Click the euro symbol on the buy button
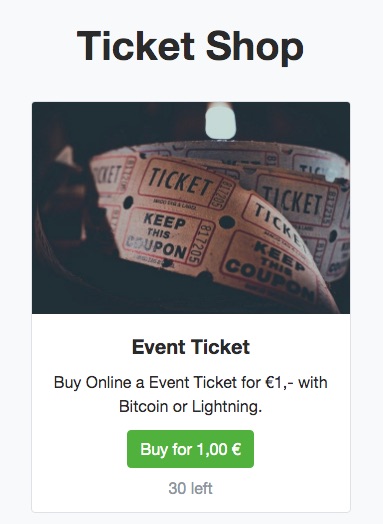Viewport: 383px width, 524px height. [x=236, y=449]
